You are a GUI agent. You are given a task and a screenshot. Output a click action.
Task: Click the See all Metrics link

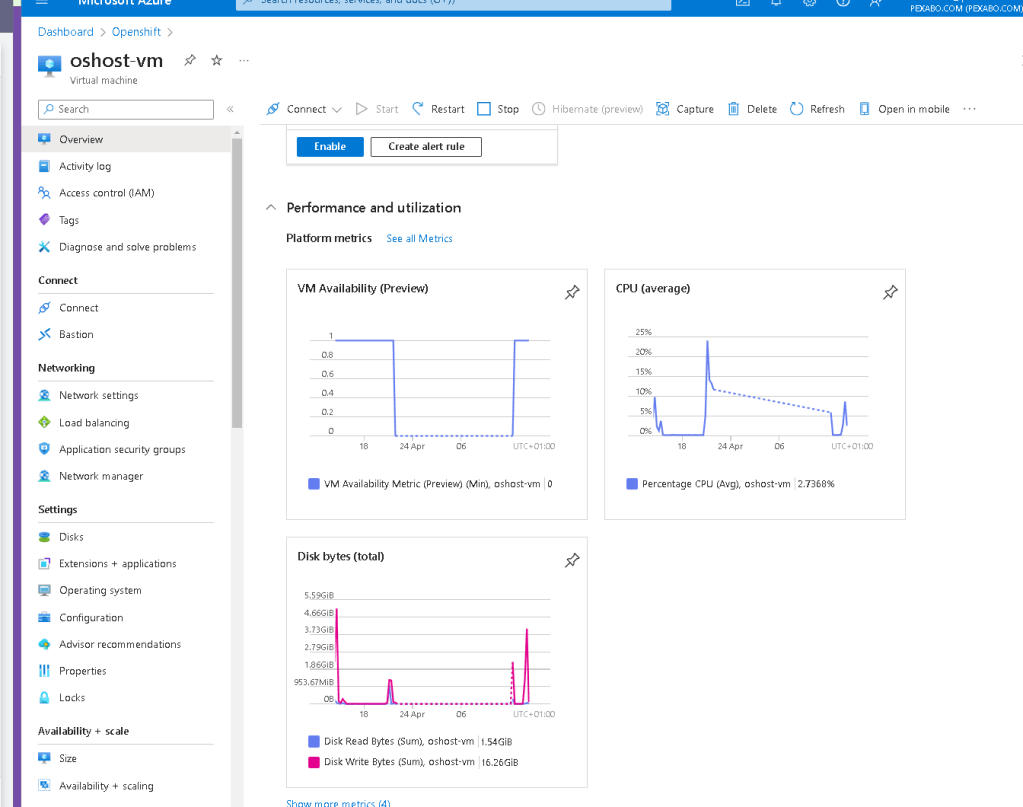pyautogui.click(x=420, y=239)
